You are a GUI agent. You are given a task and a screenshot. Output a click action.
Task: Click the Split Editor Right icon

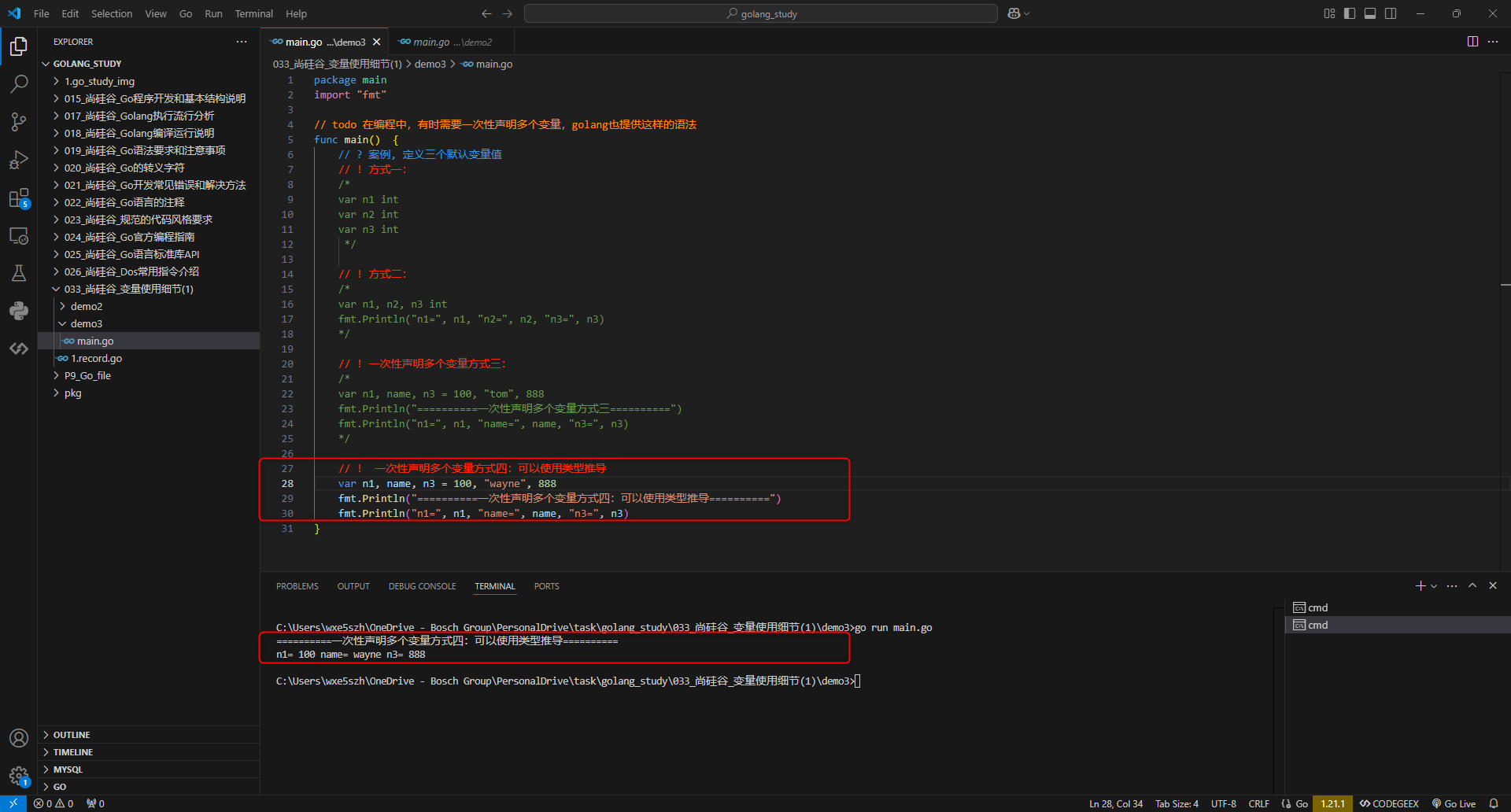1472,42
